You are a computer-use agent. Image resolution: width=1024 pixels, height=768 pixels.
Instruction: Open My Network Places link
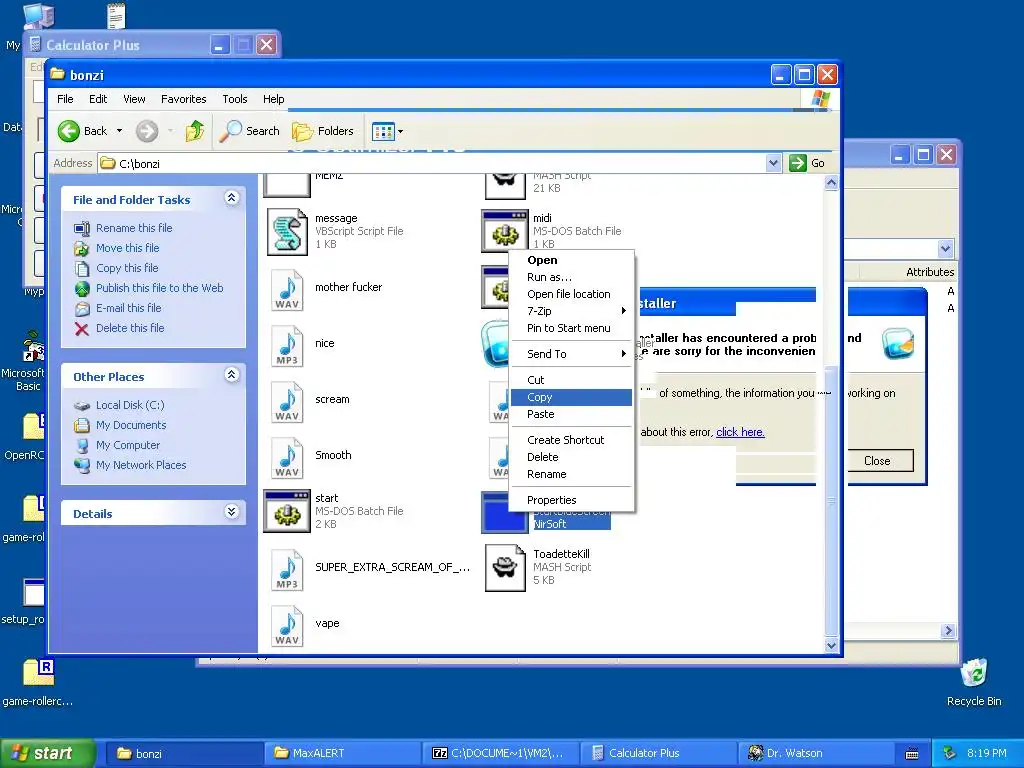pyautogui.click(x=141, y=466)
